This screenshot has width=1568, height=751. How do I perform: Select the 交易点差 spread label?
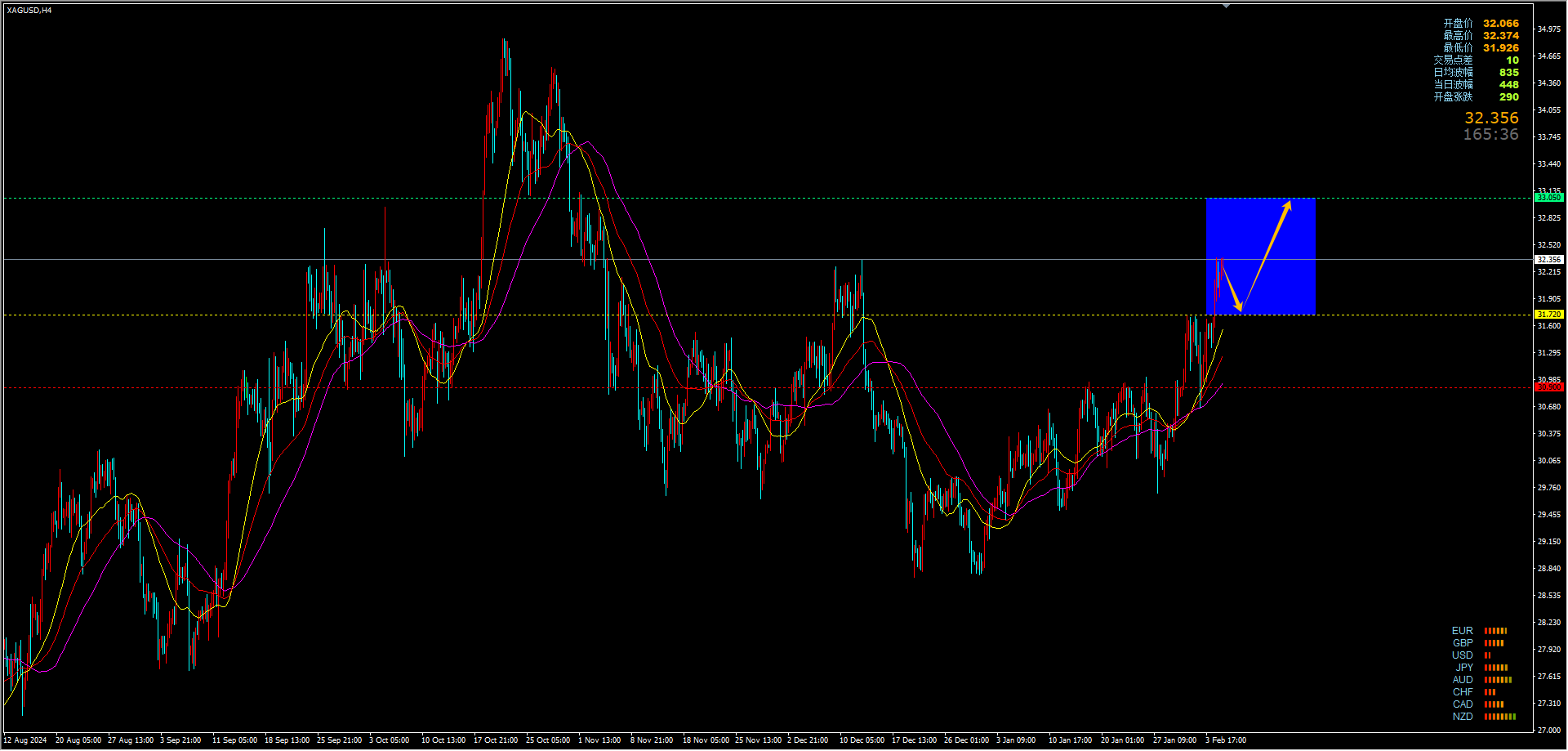coord(1453,60)
